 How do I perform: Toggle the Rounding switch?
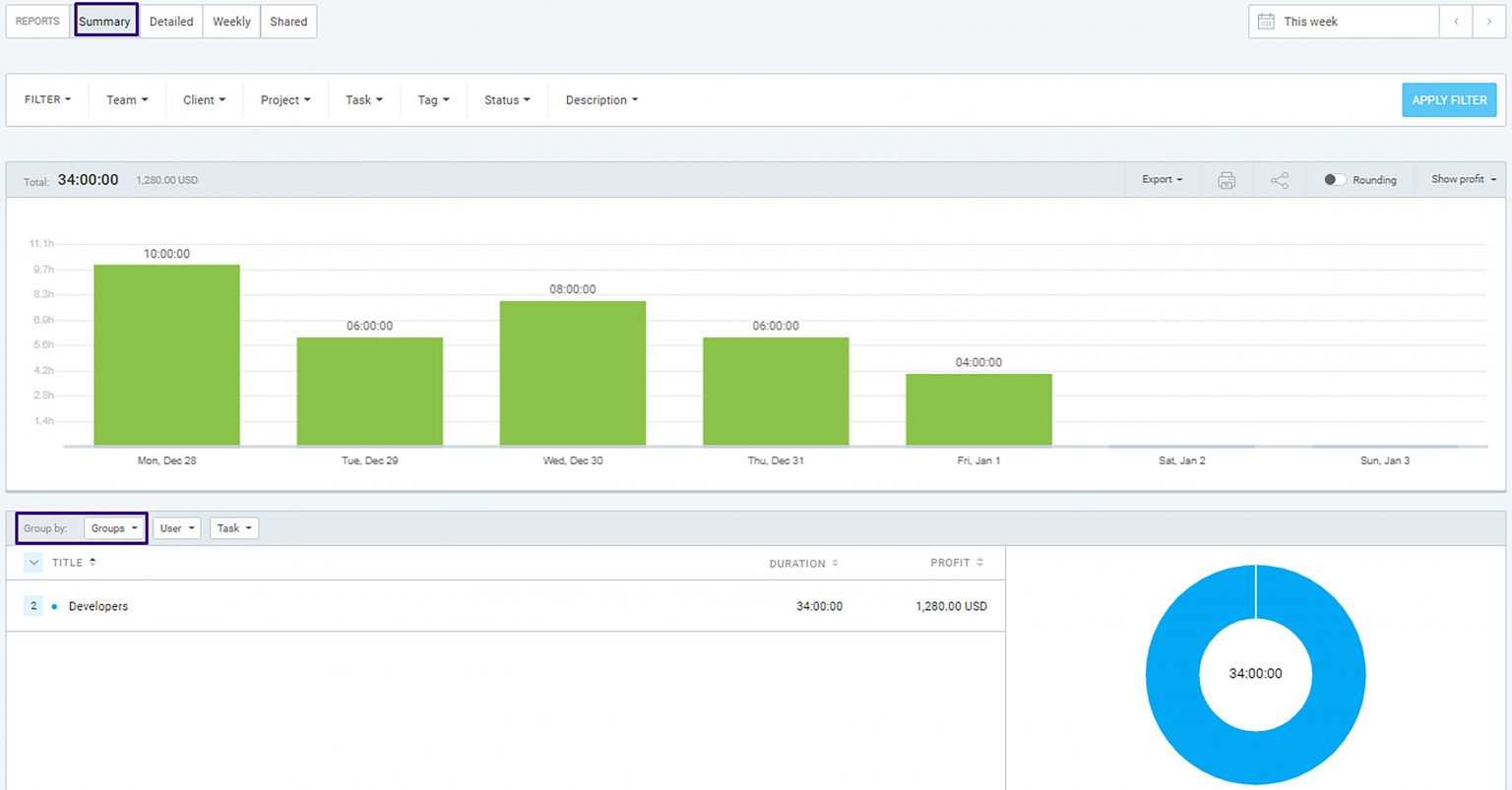coord(1334,180)
